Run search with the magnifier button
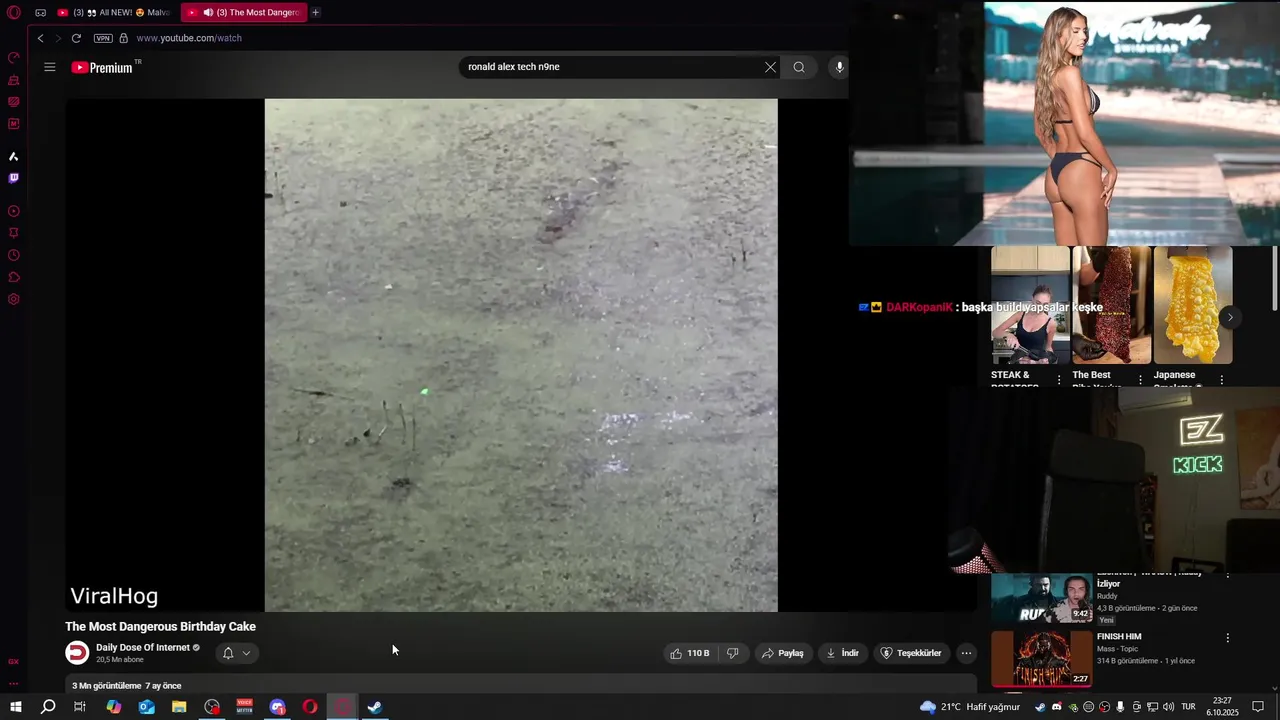The image size is (1280, 720). (799, 67)
